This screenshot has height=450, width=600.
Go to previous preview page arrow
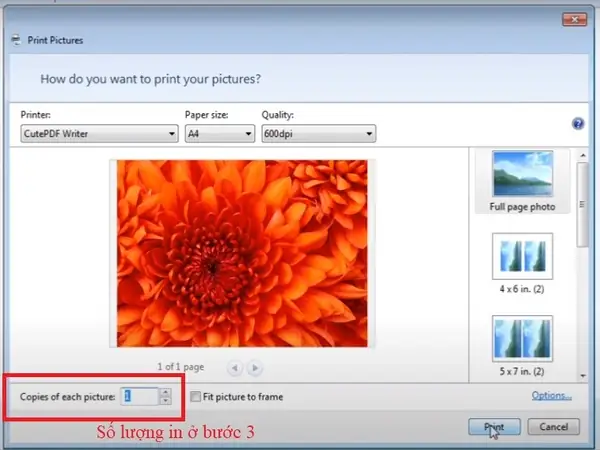click(x=235, y=368)
